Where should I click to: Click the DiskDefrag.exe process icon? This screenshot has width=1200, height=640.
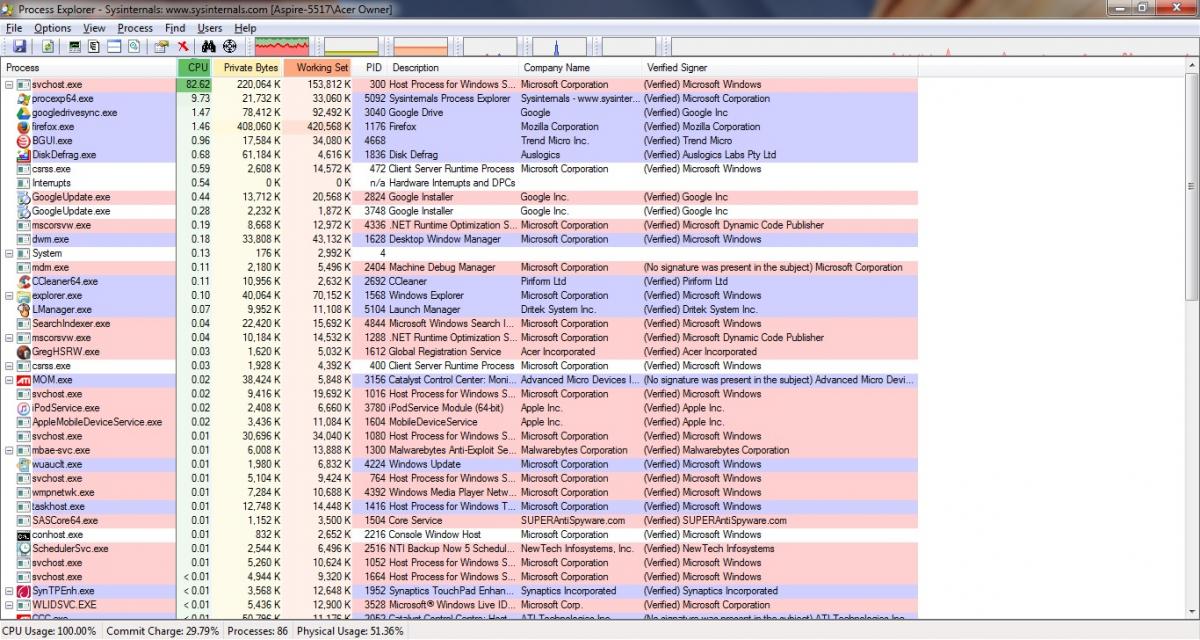point(24,155)
